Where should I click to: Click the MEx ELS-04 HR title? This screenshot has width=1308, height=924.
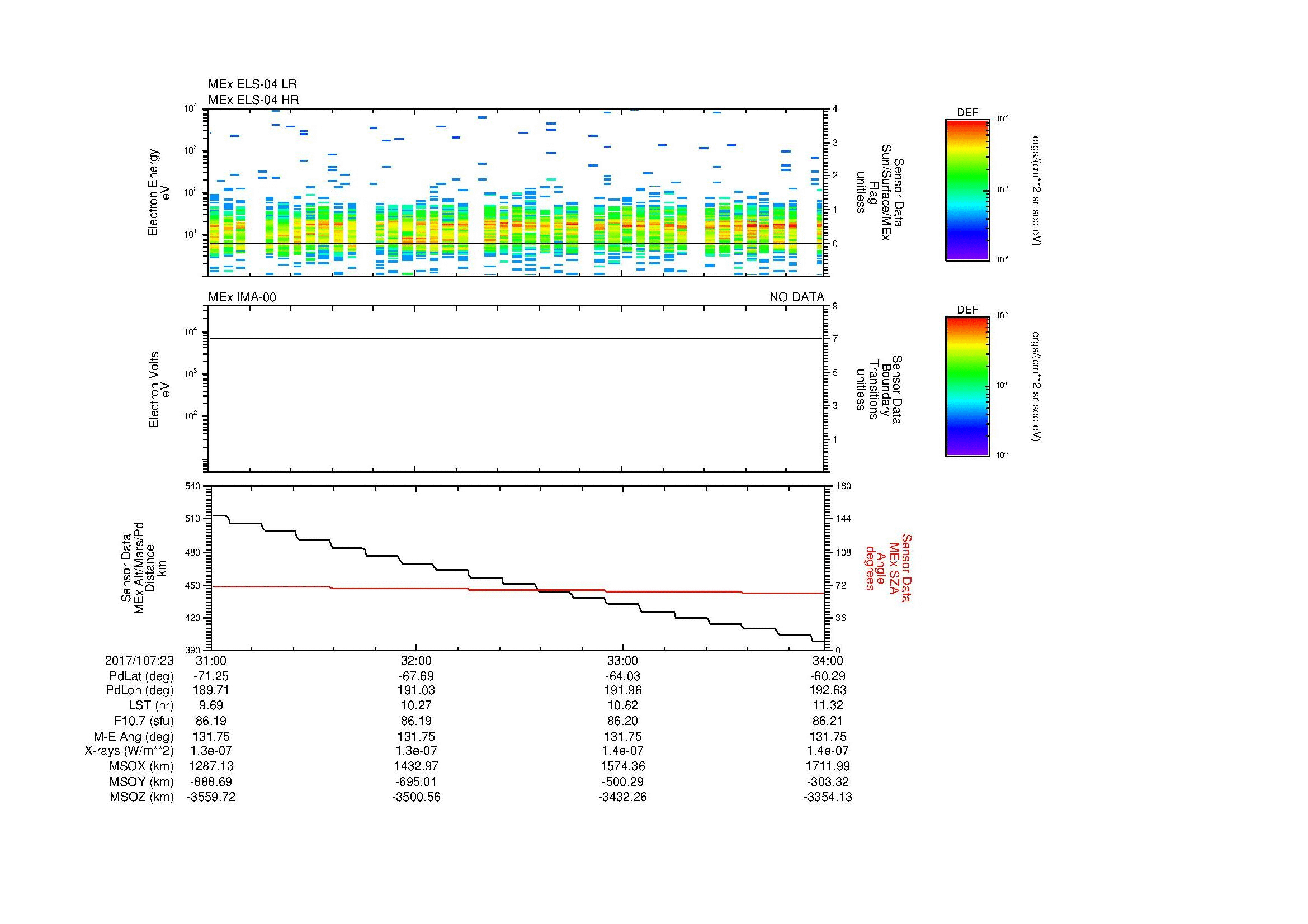(253, 100)
